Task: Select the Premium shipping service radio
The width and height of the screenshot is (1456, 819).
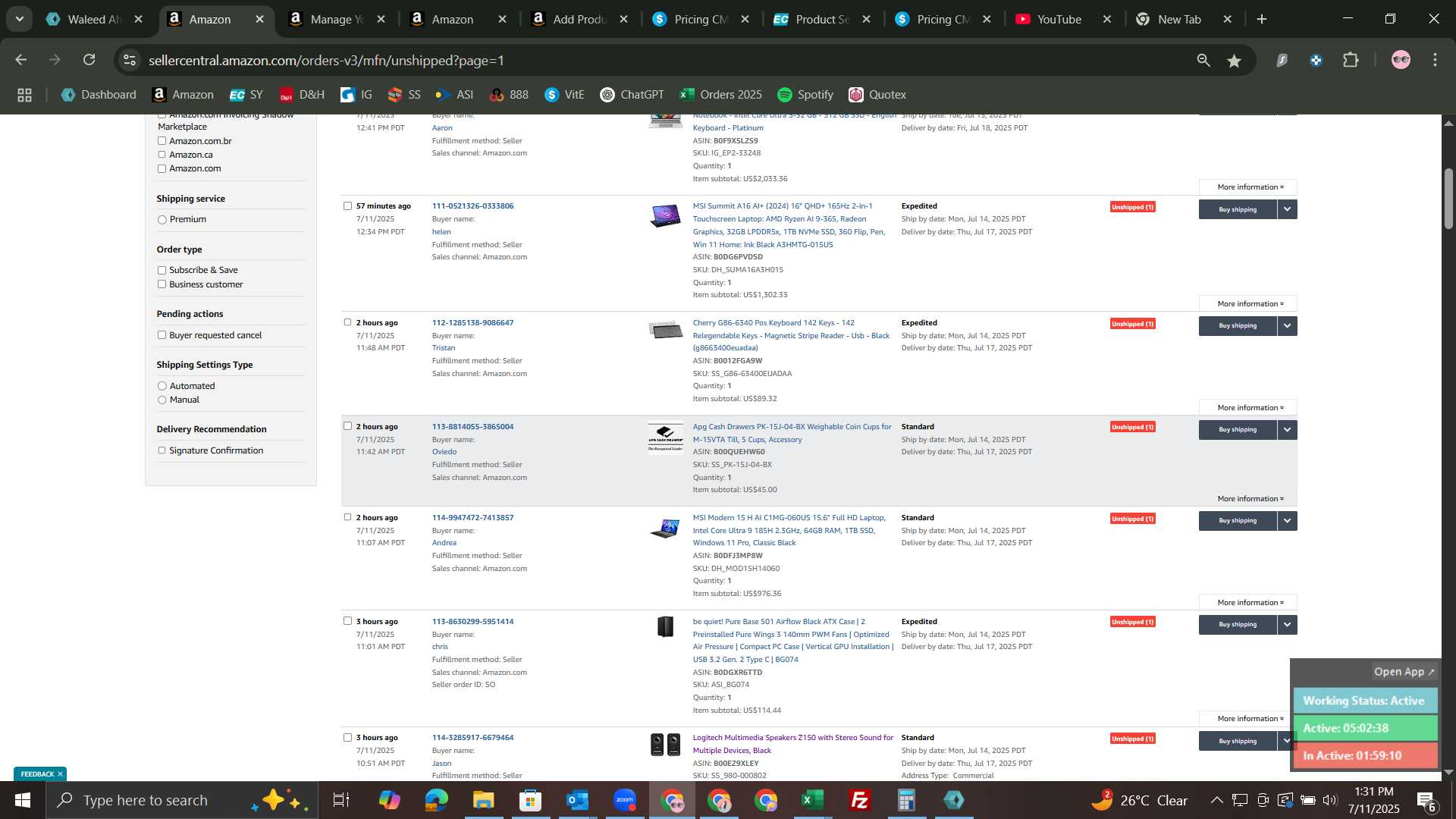Action: tap(162, 220)
